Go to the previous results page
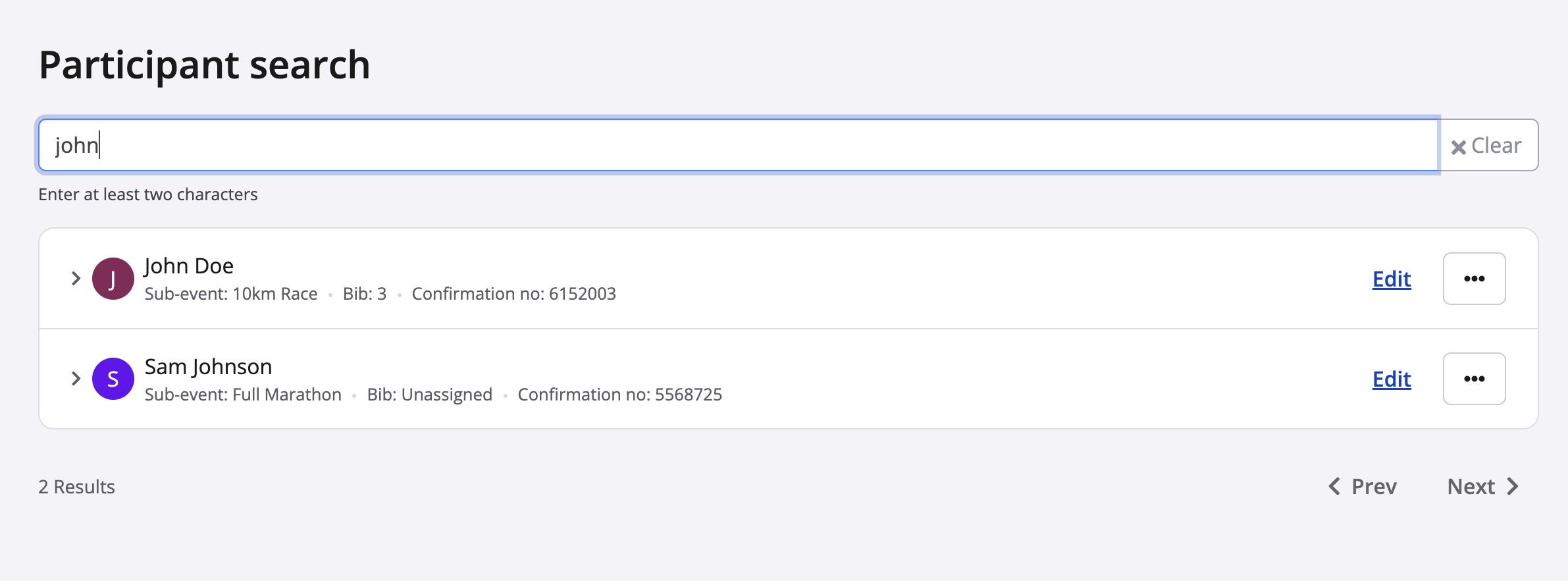The width and height of the screenshot is (1568, 581). coord(1363,487)
